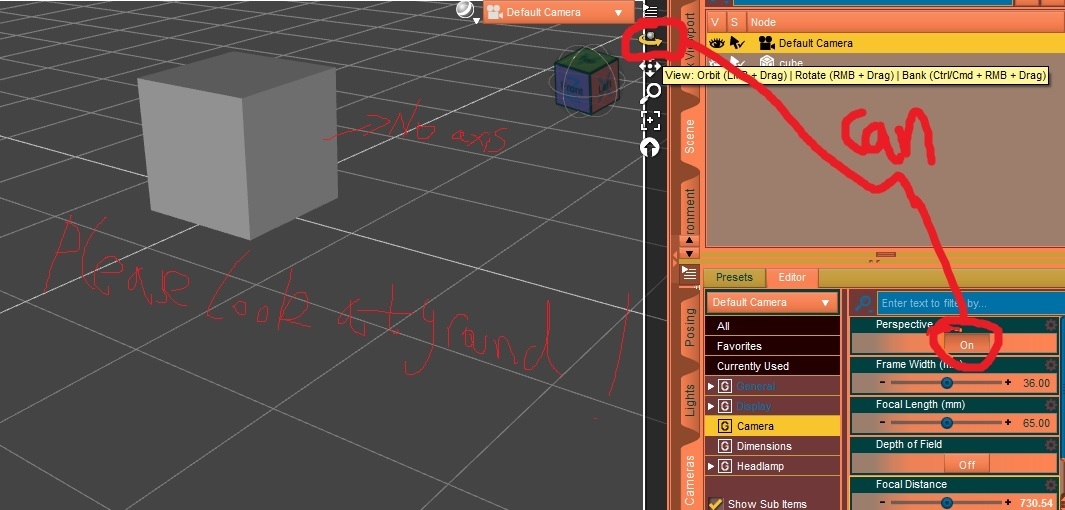Click the 'Enter text to filter by' field

970,303
